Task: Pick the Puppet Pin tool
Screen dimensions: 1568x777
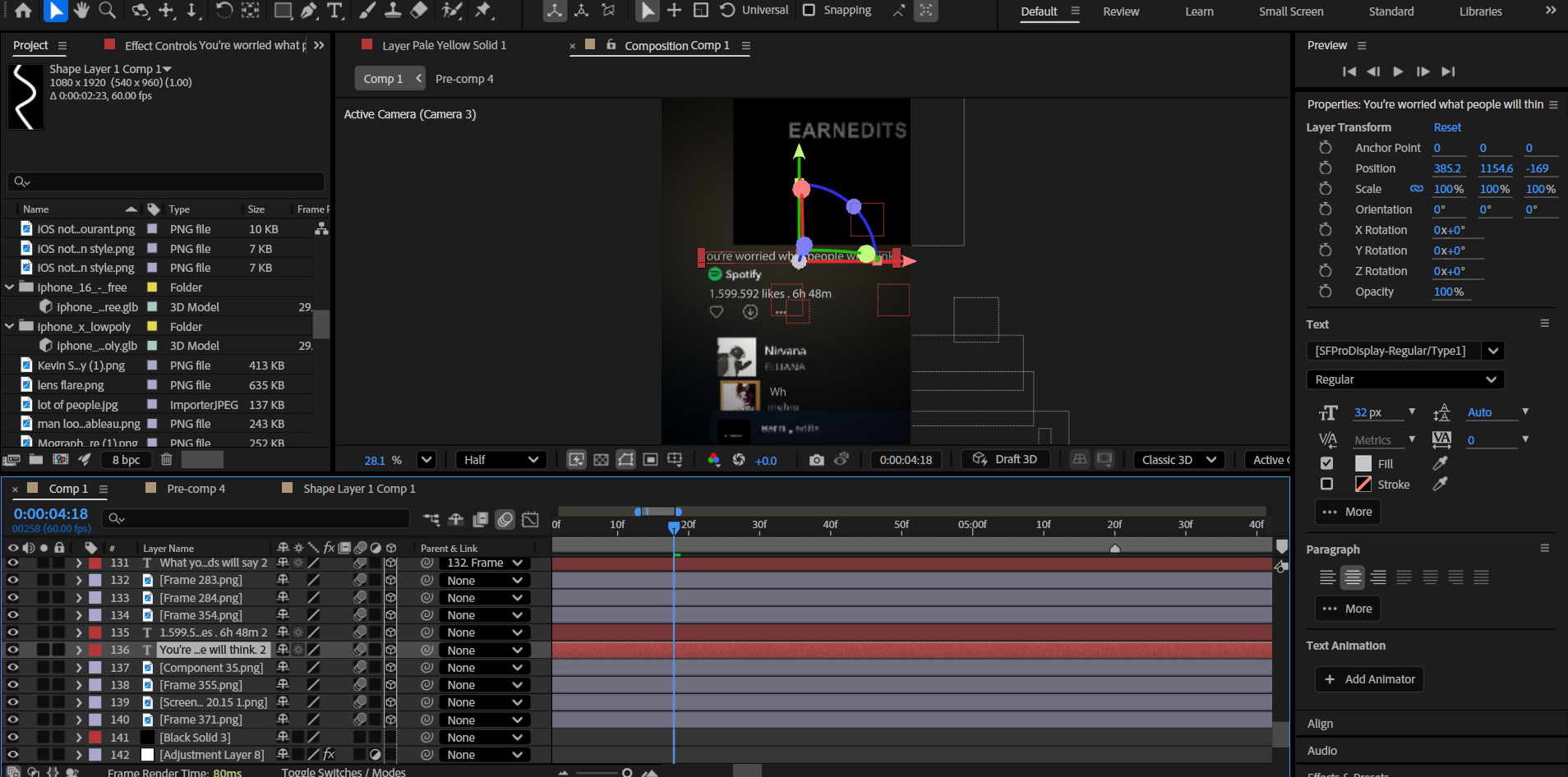Action: pyautogui.click(x=483, y=11)
